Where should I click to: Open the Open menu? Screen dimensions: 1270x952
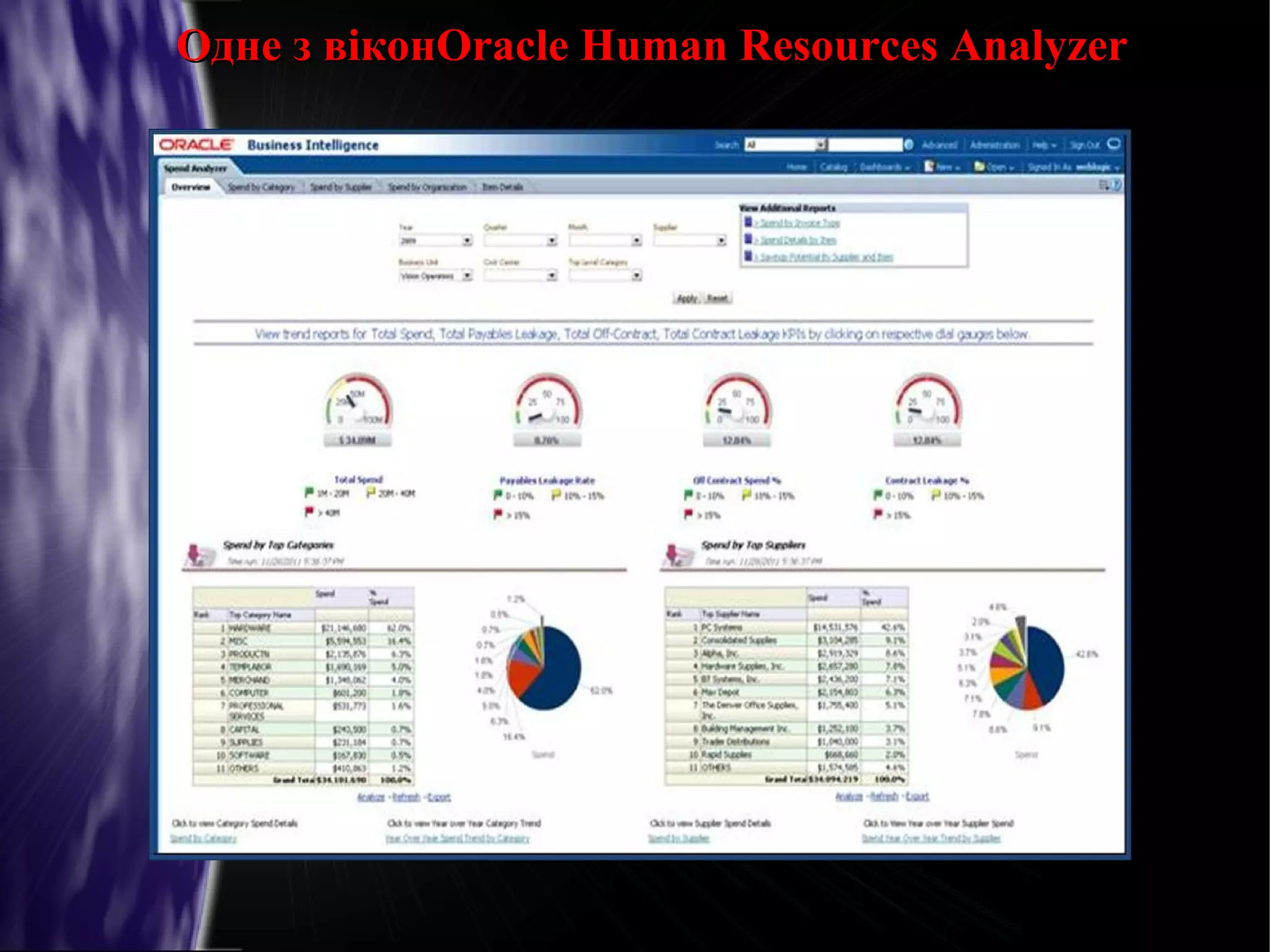[x=1000, y=167]
